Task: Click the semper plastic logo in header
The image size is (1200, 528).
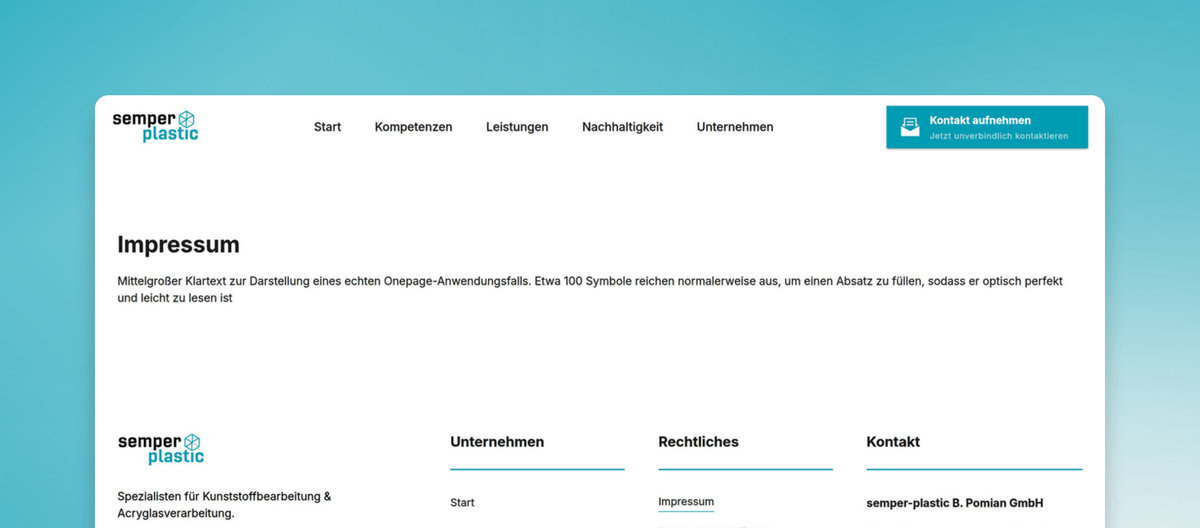Action: coord(155,126)
